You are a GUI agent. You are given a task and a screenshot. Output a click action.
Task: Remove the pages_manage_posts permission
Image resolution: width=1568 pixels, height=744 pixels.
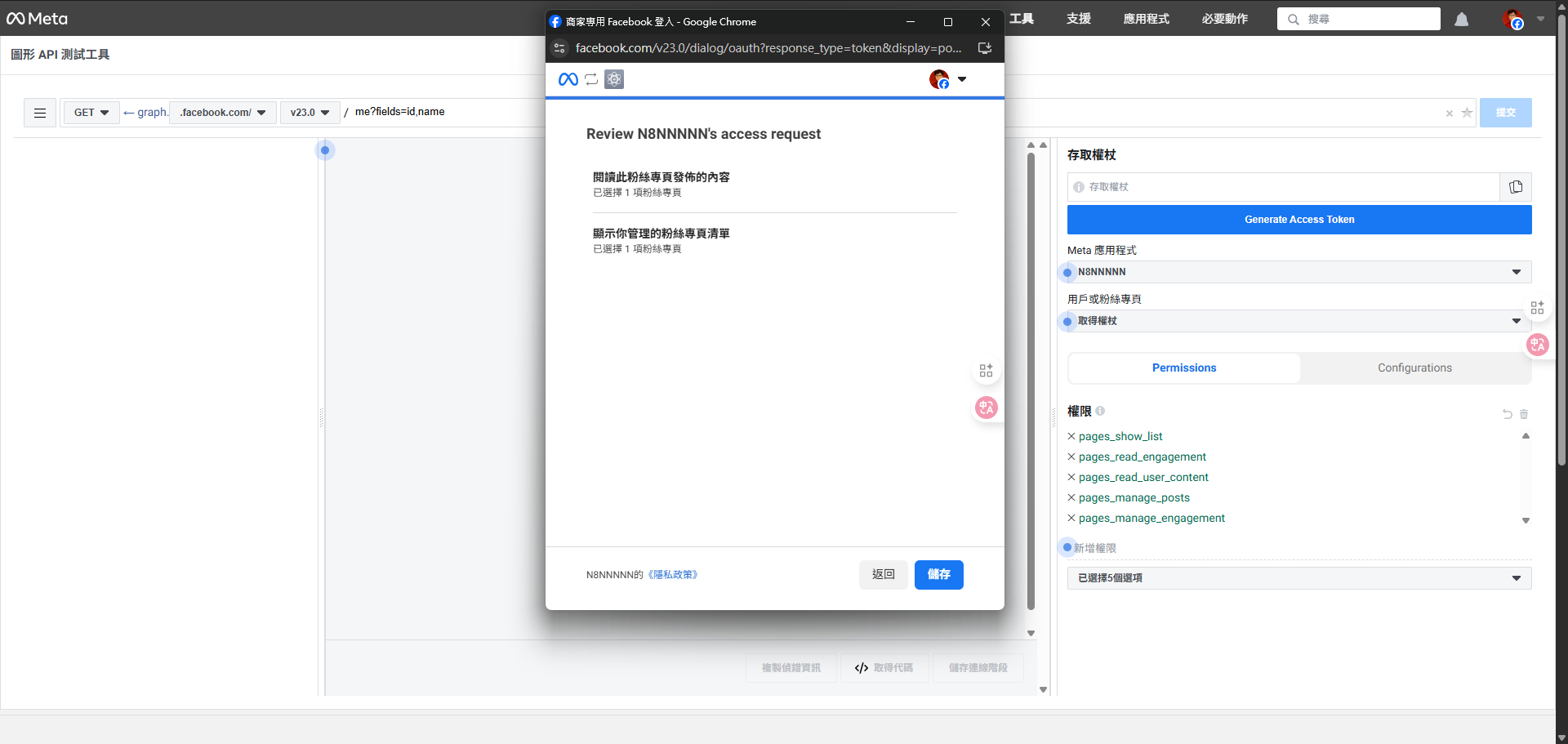tap(1071, 497)
